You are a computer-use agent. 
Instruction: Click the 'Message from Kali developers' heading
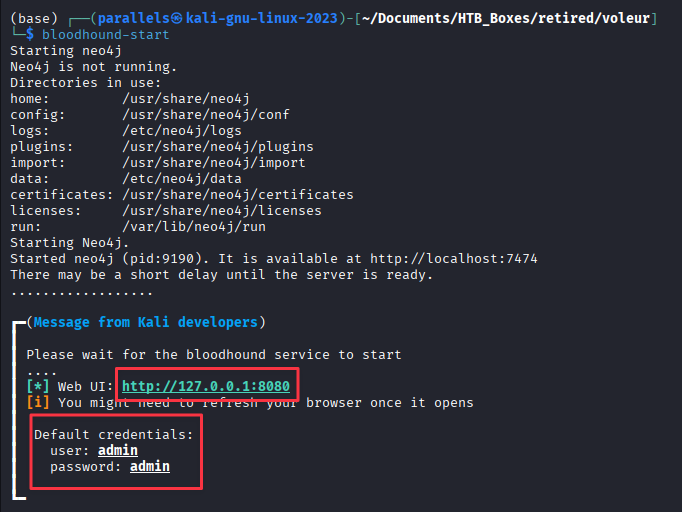click(x=146, y=322)
